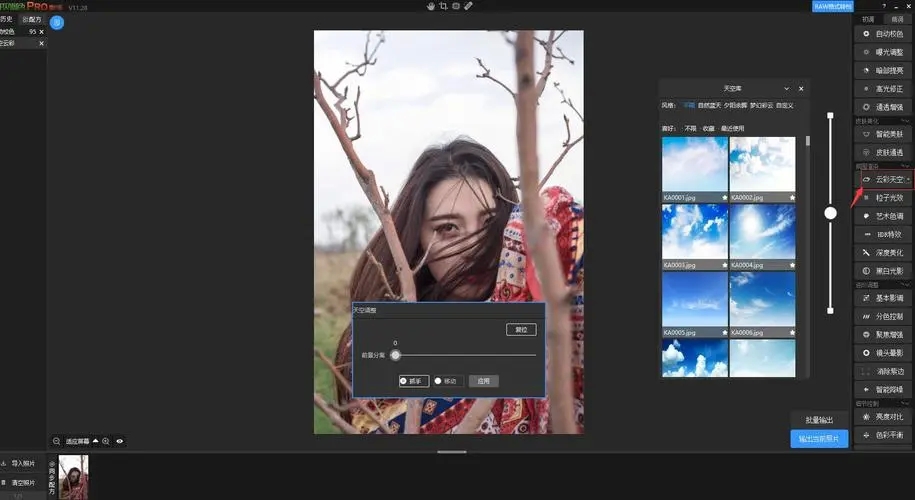
Task: Toggle favorite star on KA0003.jpg
Action: [725, 265]
